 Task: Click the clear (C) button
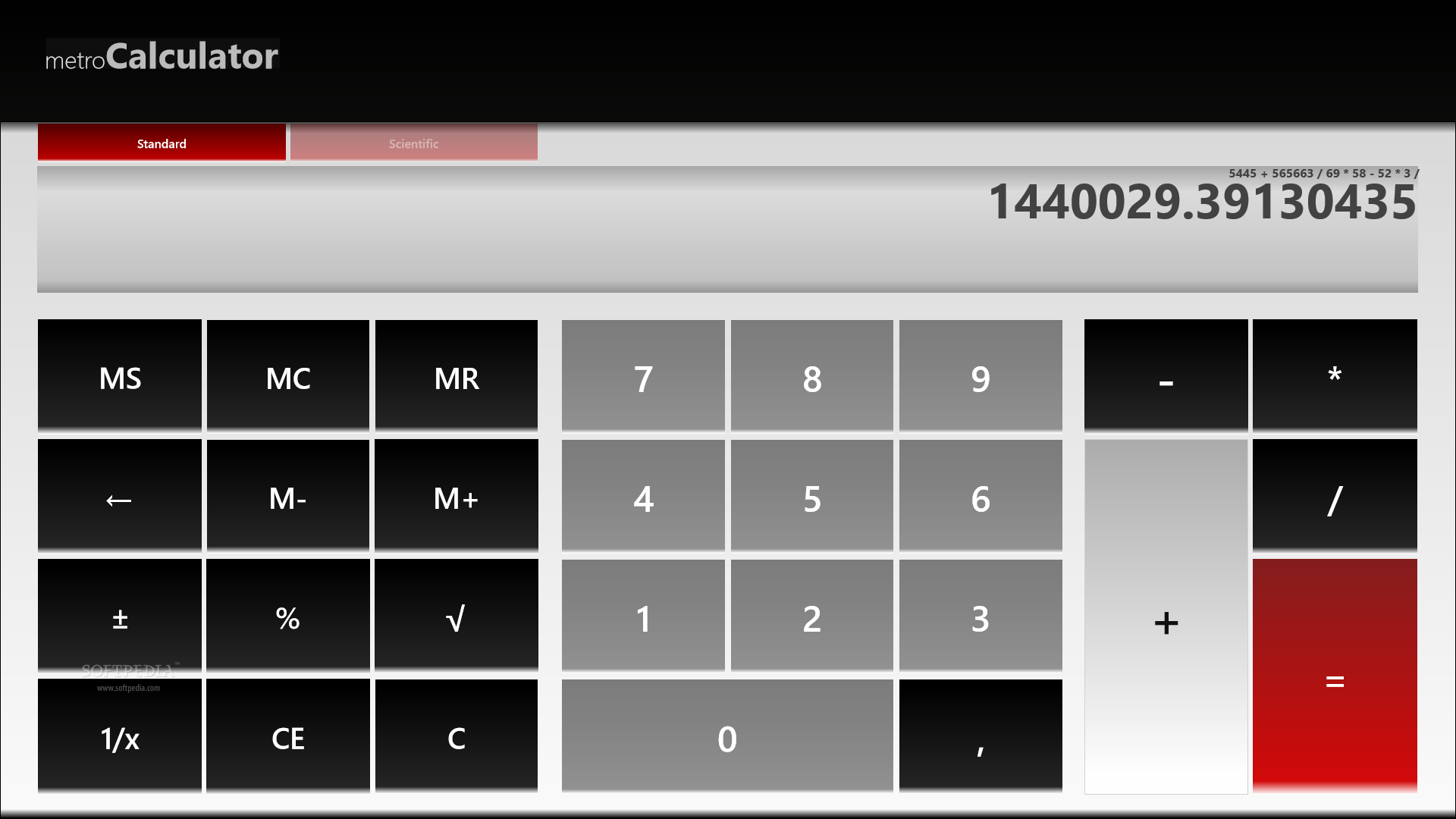(457, 737)
